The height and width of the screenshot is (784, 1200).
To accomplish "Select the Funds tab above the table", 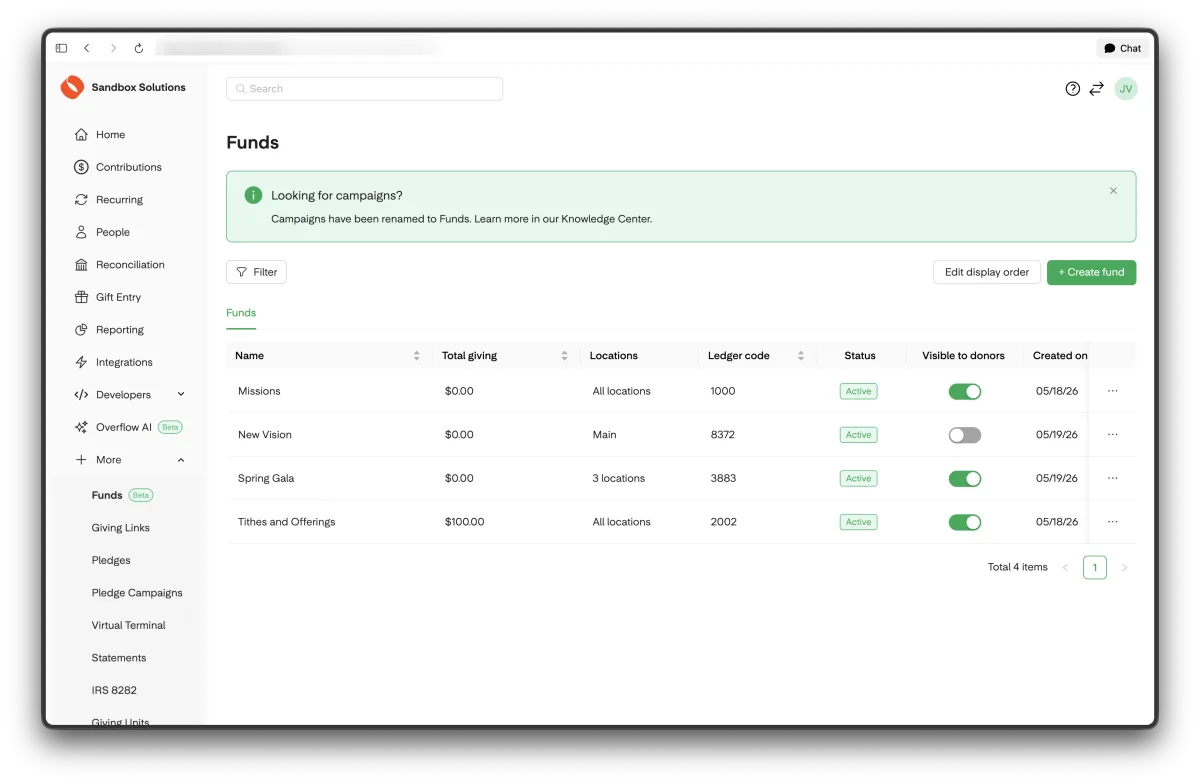I will point(241,313).
